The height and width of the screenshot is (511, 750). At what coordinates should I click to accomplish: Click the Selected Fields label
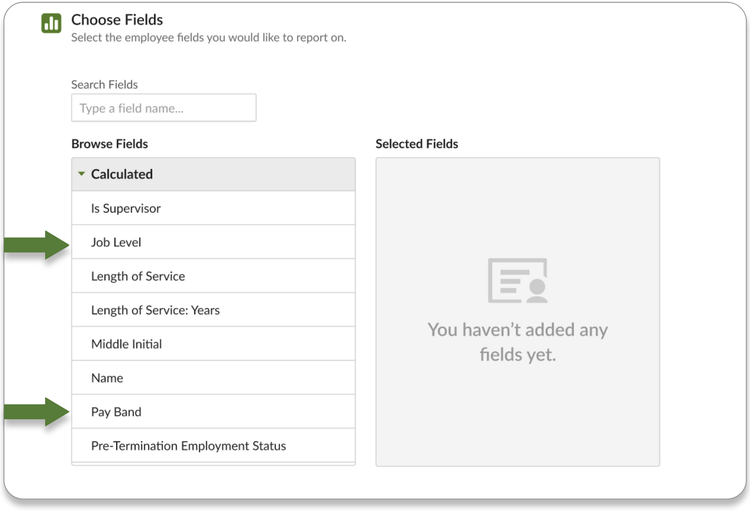pyautogui.click(x=417, y=144)
